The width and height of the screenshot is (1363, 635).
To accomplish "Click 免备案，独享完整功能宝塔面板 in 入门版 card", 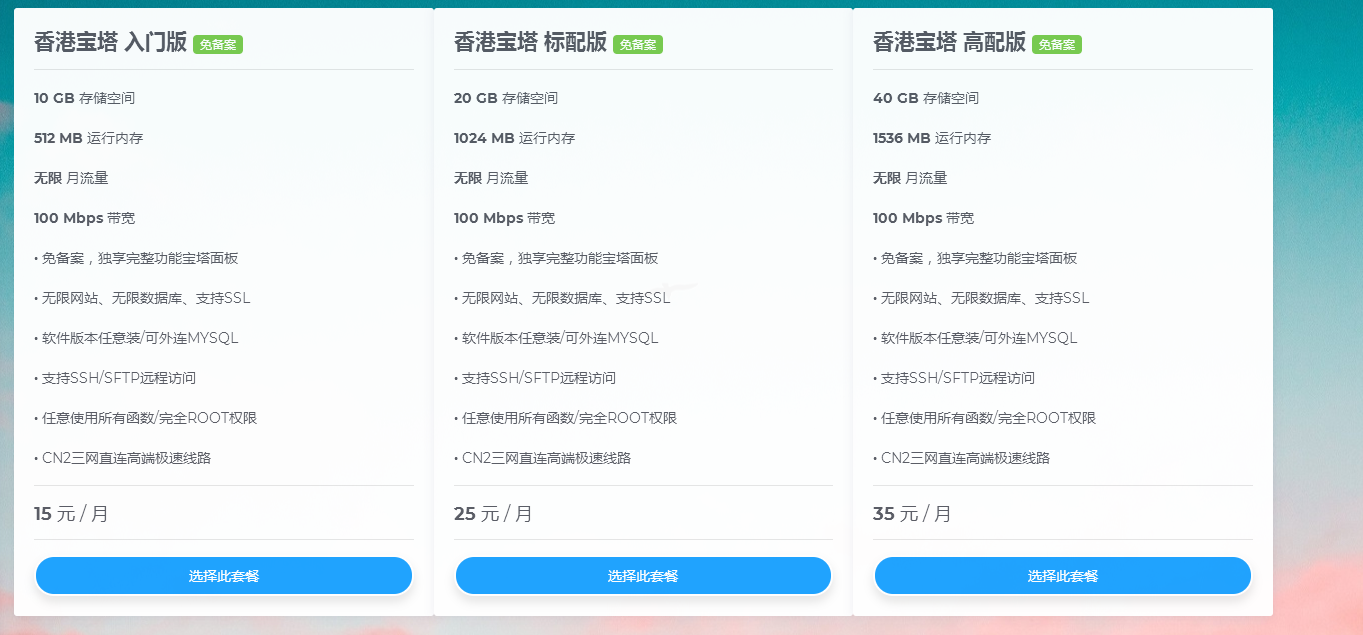I will tap(136, 258).
